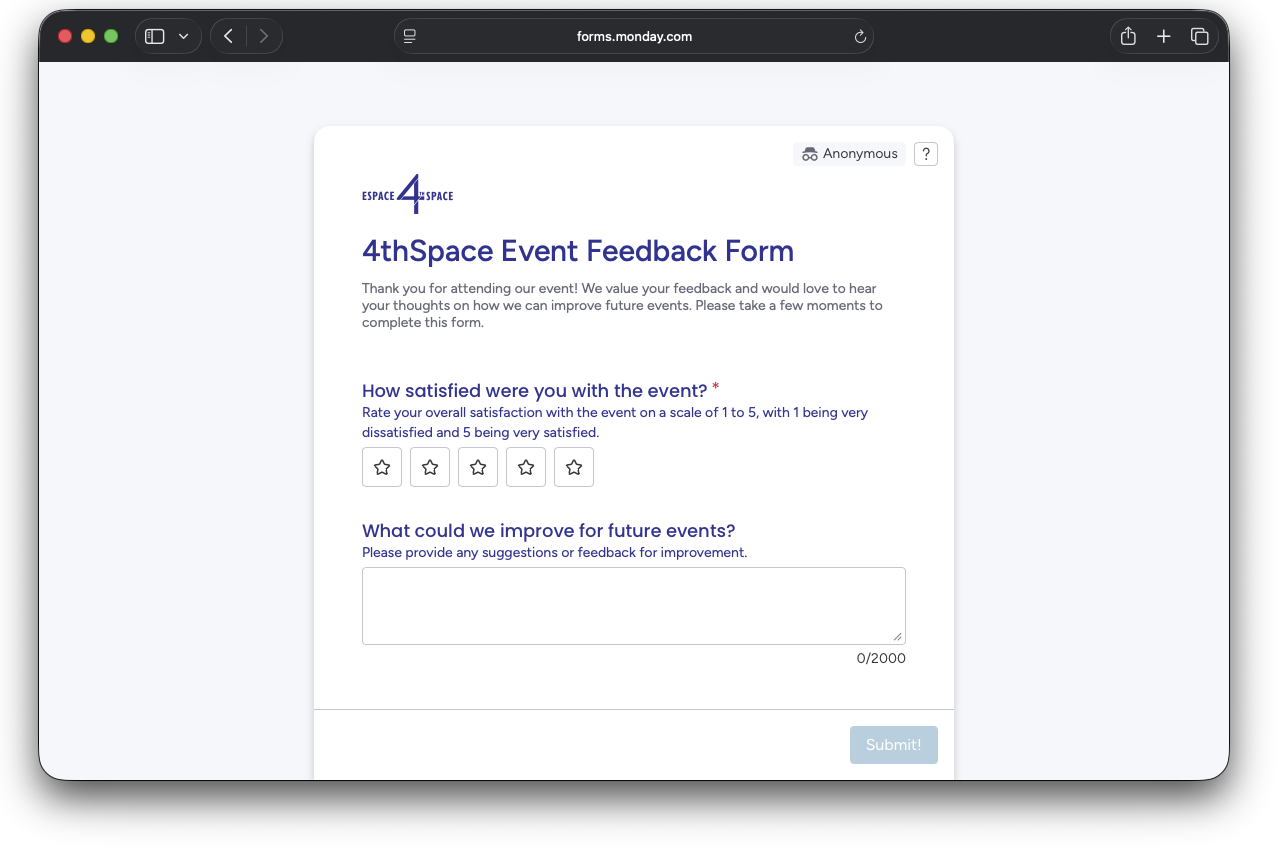Reload the page with the refresh icon

click(860, 37)
